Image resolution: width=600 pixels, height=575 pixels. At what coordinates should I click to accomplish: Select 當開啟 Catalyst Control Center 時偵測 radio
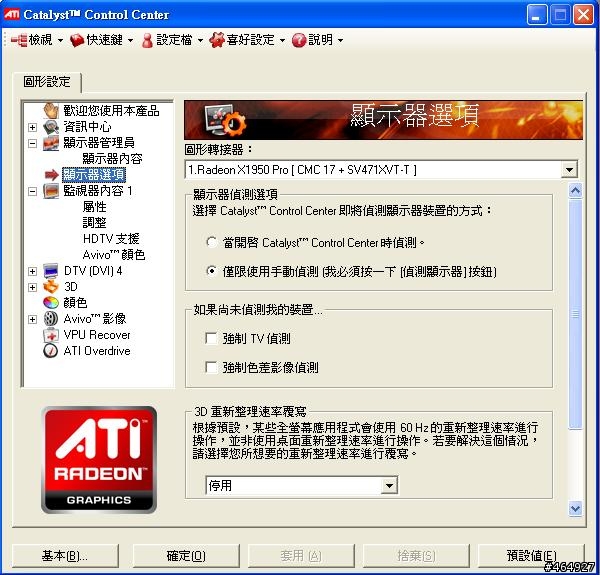(x=211, y=242)
